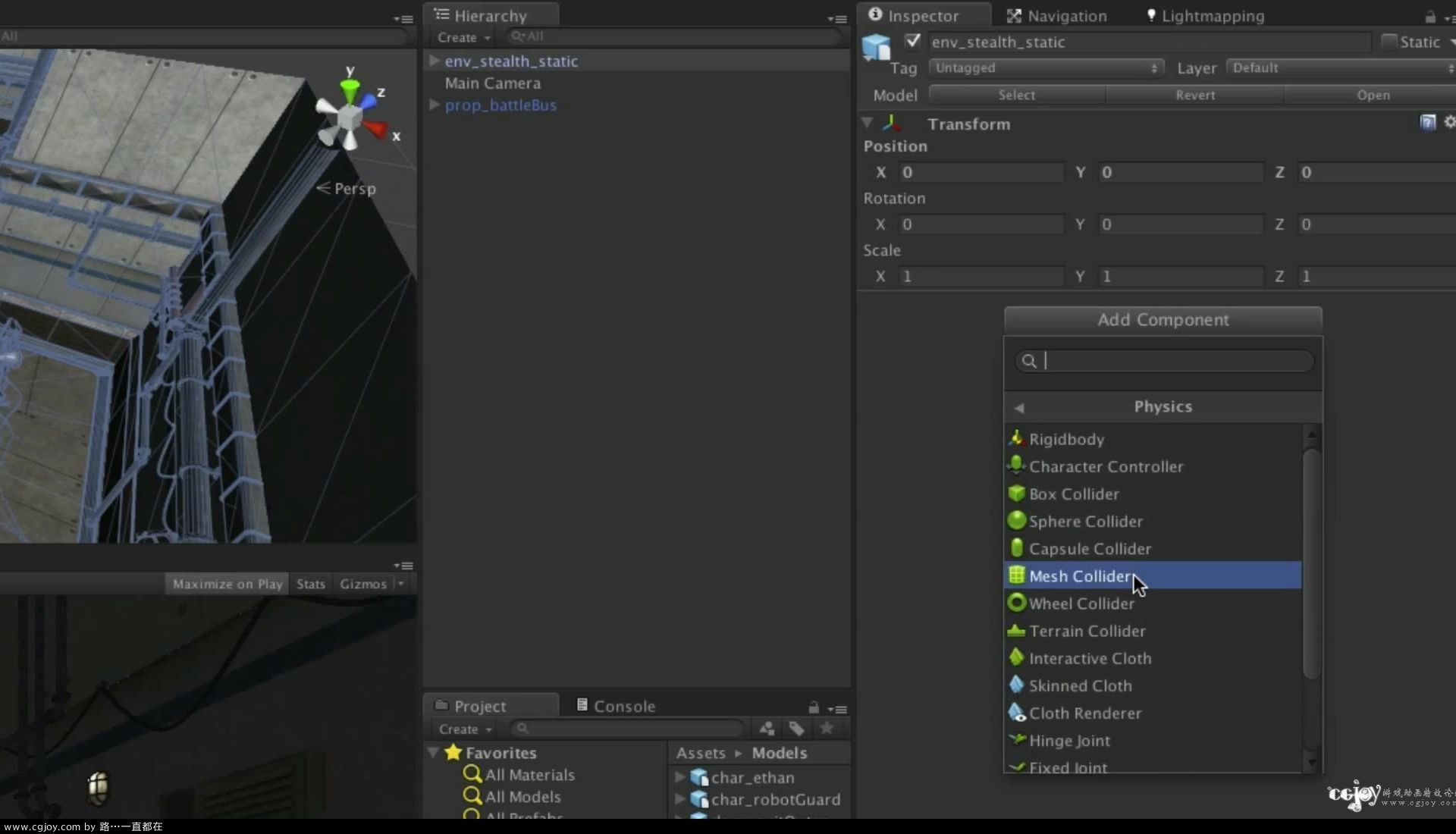Viewport: 1456px width, 834px height.
Task: Click the Add Component button
Action: (1163, 319)
